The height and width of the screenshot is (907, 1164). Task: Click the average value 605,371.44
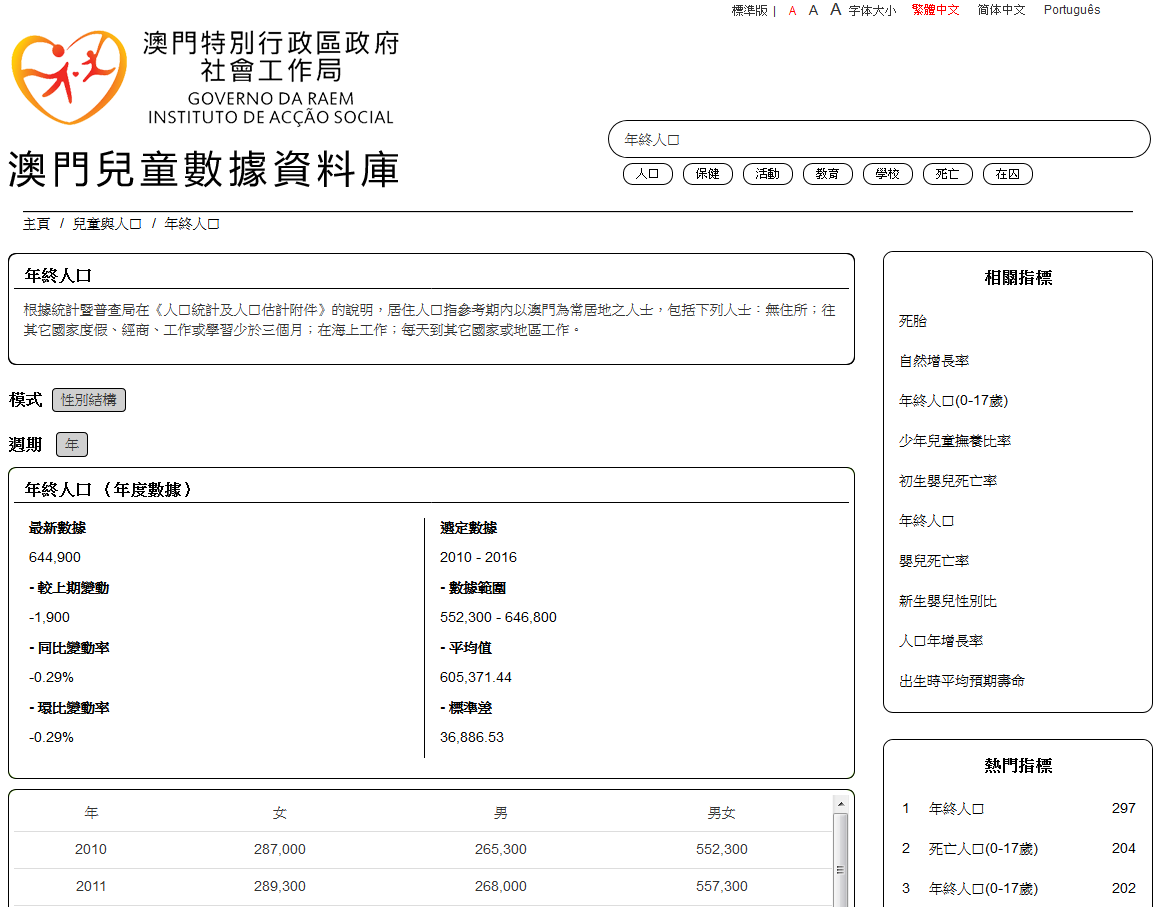(476, 678)
